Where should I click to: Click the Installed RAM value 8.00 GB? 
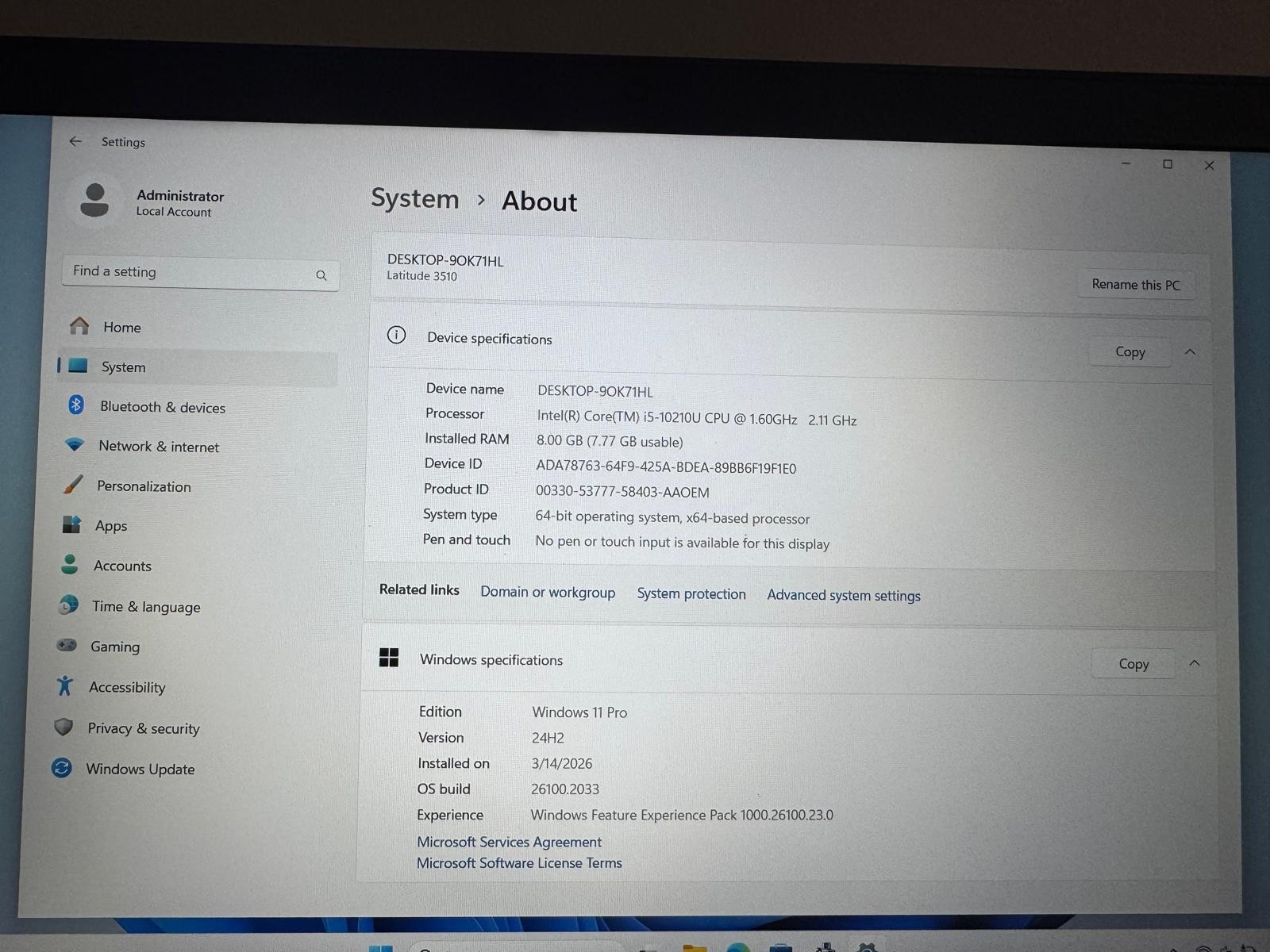[x=610, y=442]
